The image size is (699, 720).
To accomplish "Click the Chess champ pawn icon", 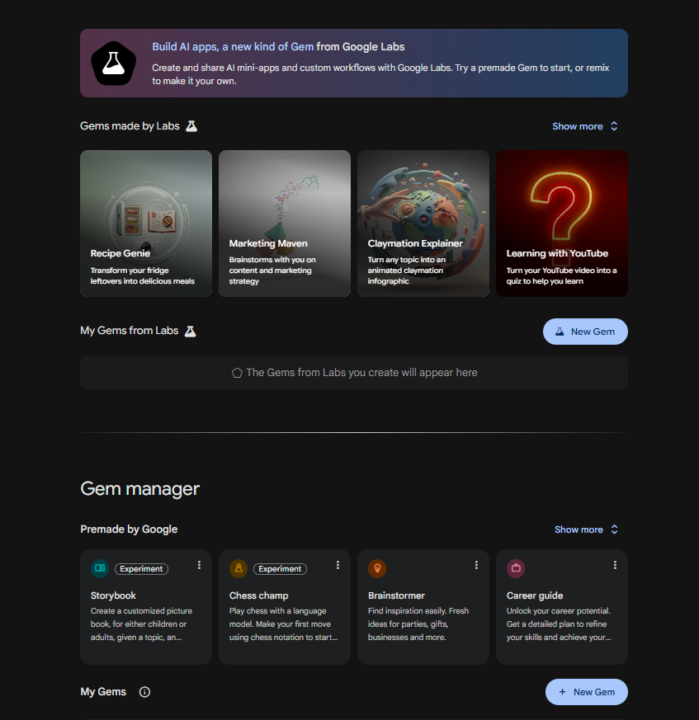I will tap(238, 568).
